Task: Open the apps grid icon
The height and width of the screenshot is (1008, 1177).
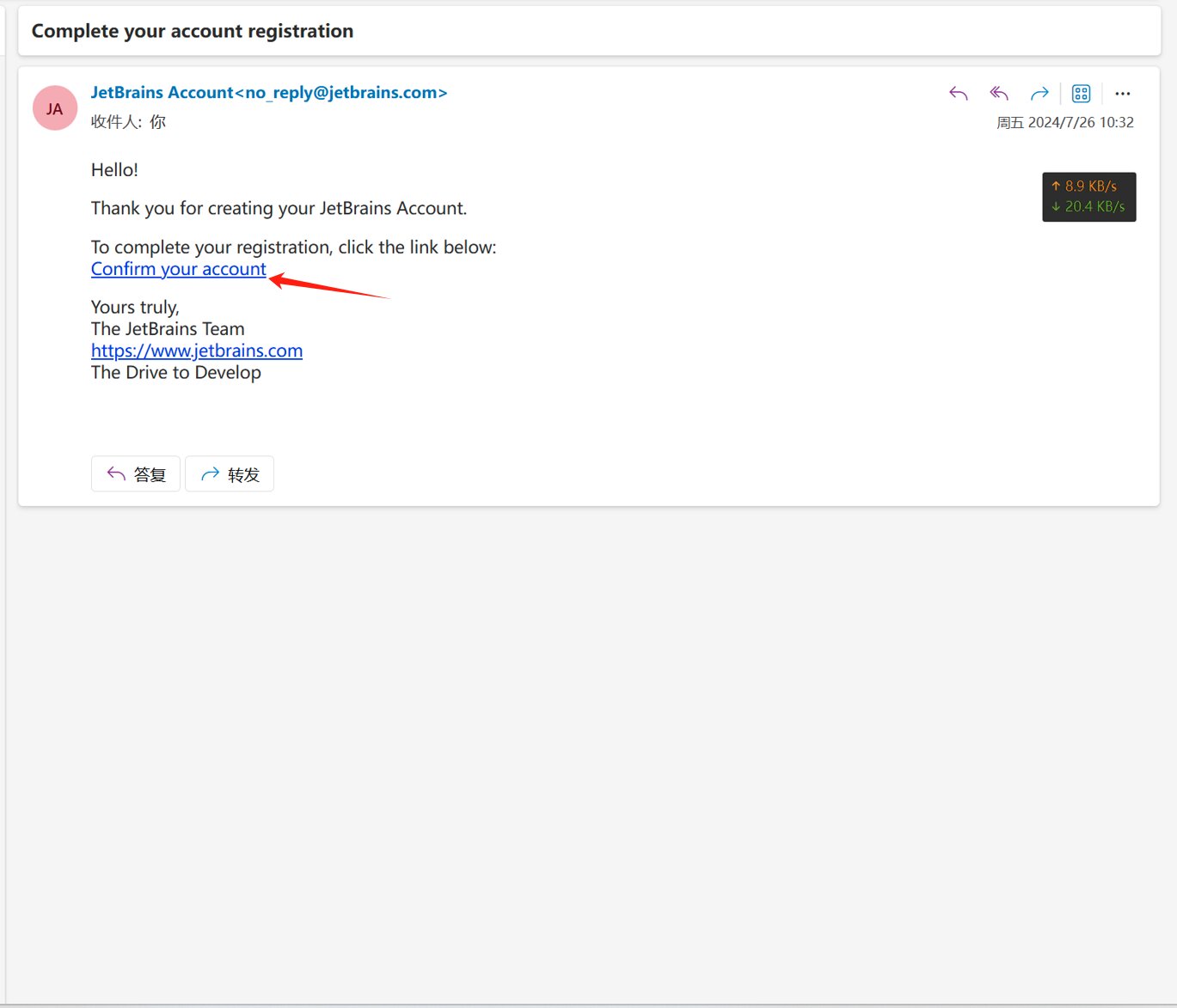Action: point(1081,94)
